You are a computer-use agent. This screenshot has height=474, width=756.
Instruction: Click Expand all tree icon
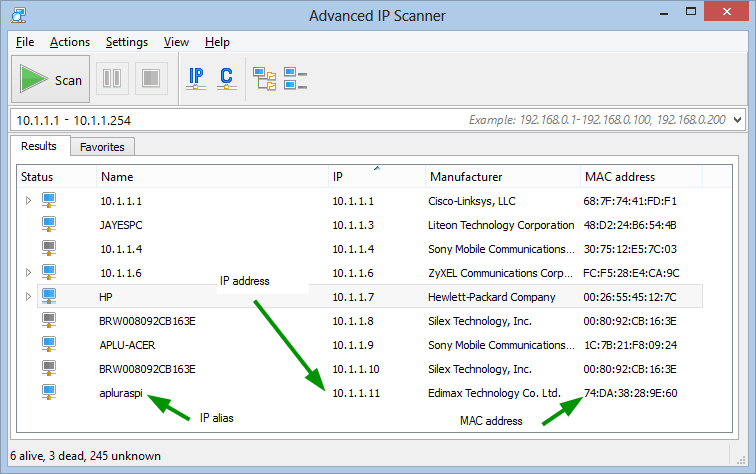pos(265,79)
